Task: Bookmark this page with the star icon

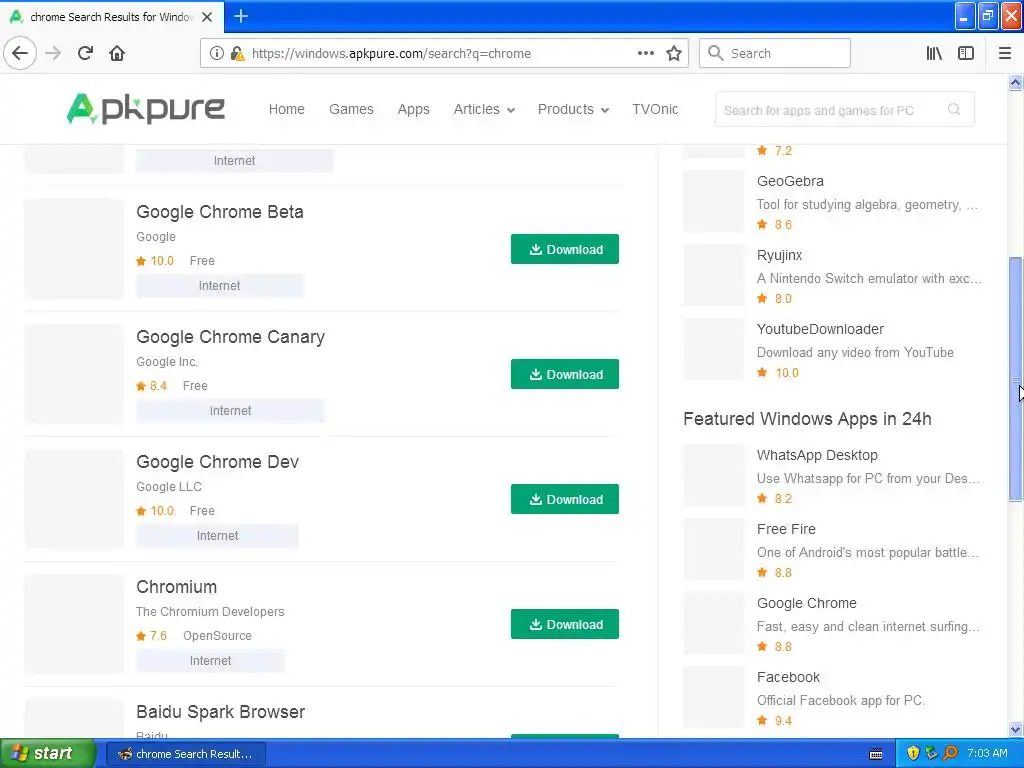Action: pyautogui.click(x=674, y=53)
